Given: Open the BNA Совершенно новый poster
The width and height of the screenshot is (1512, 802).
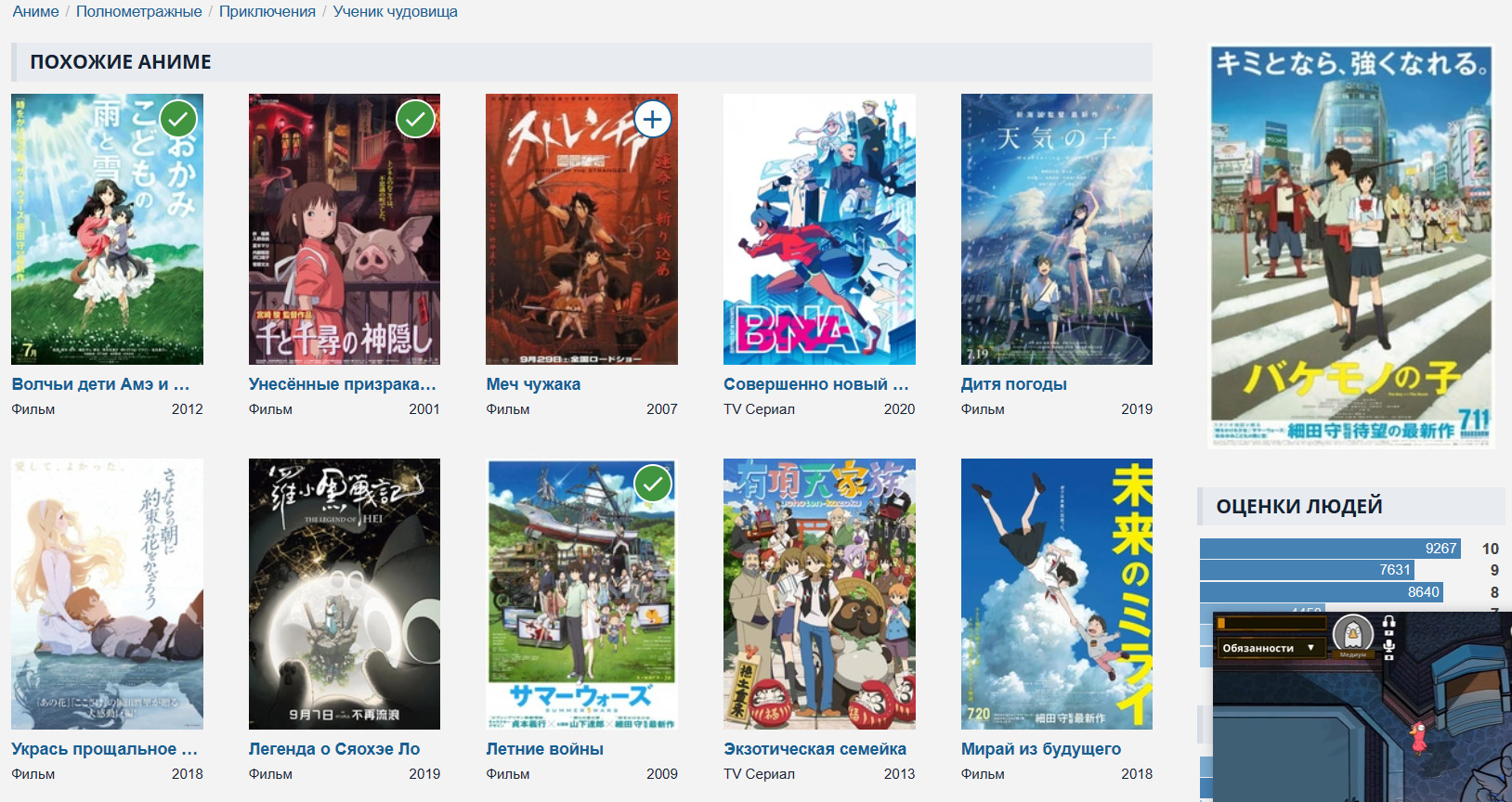Looking at the screenshot, I should (819, 229).
